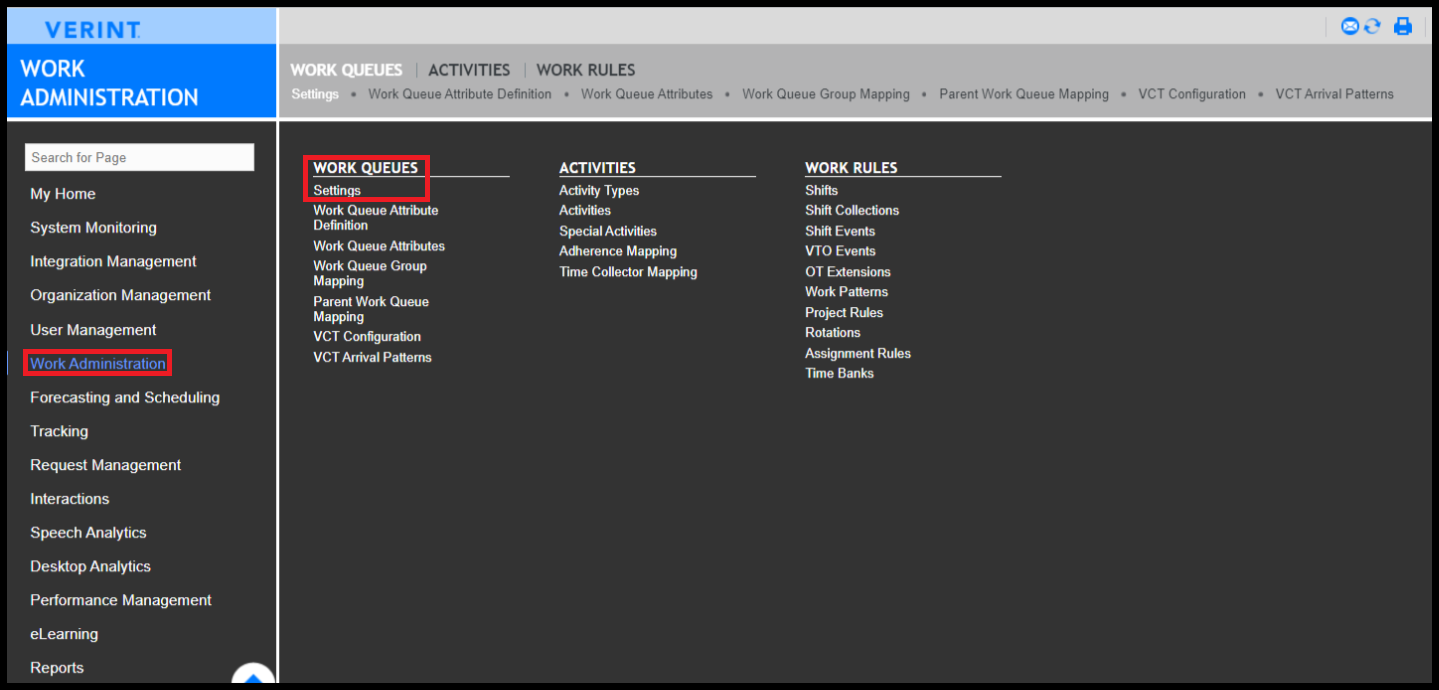The height and width of the screenshot is (690, 1439).
Task: Open Integration Management in the sidebar
Action: 113,262
